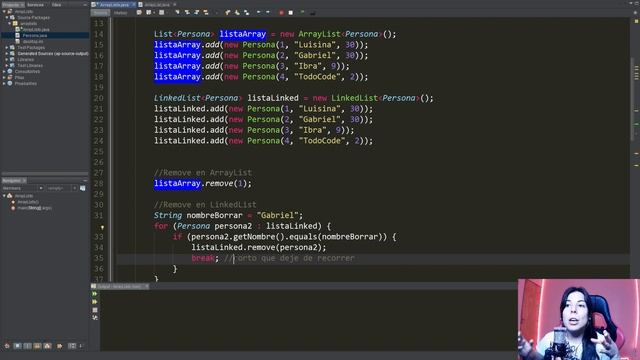Collapse the package folder under Source Packages
The image size is (640, 360).
pos(10,24)
